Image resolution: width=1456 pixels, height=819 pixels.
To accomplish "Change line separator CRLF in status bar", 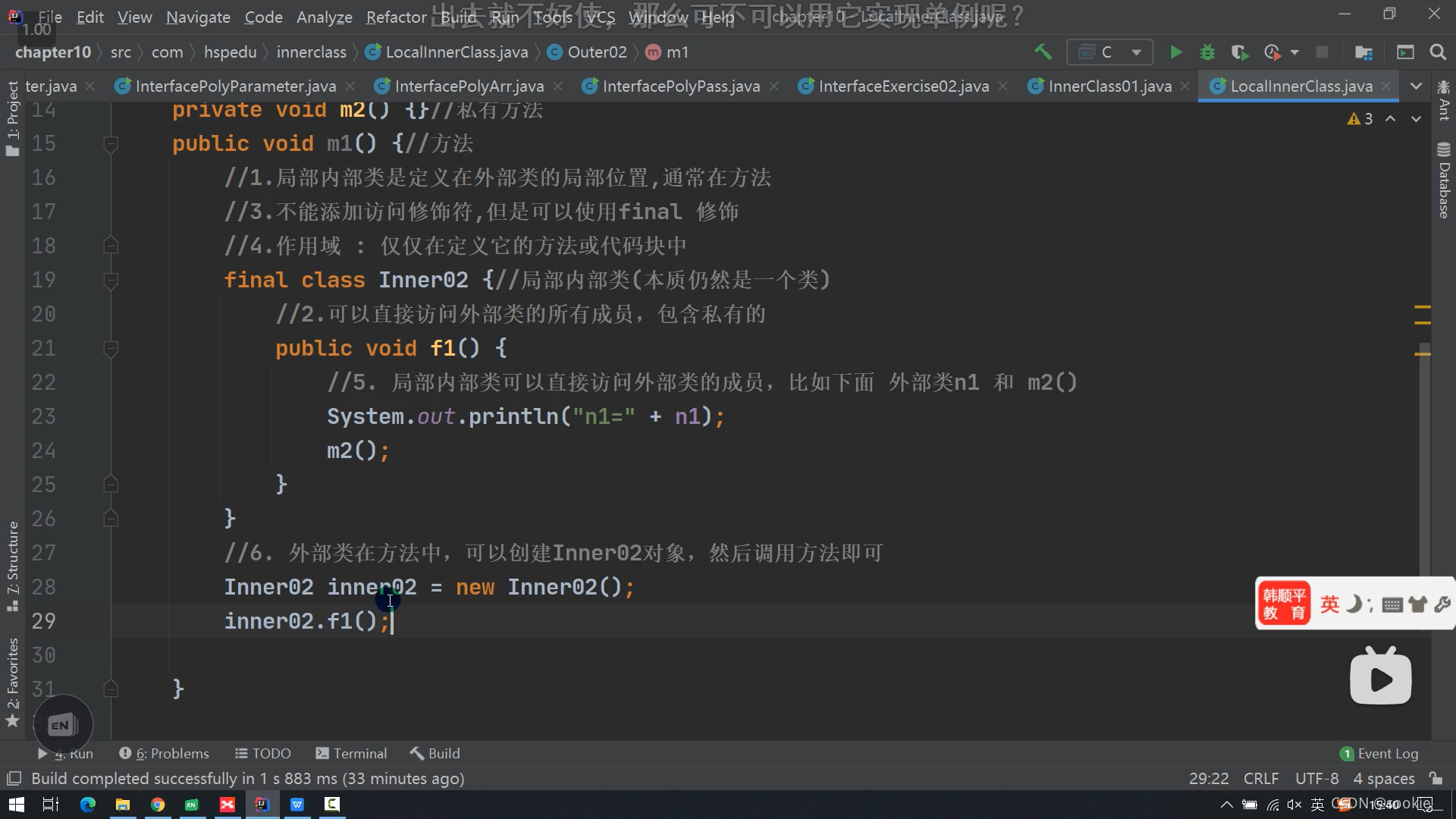I will [x=1261, y=779].
